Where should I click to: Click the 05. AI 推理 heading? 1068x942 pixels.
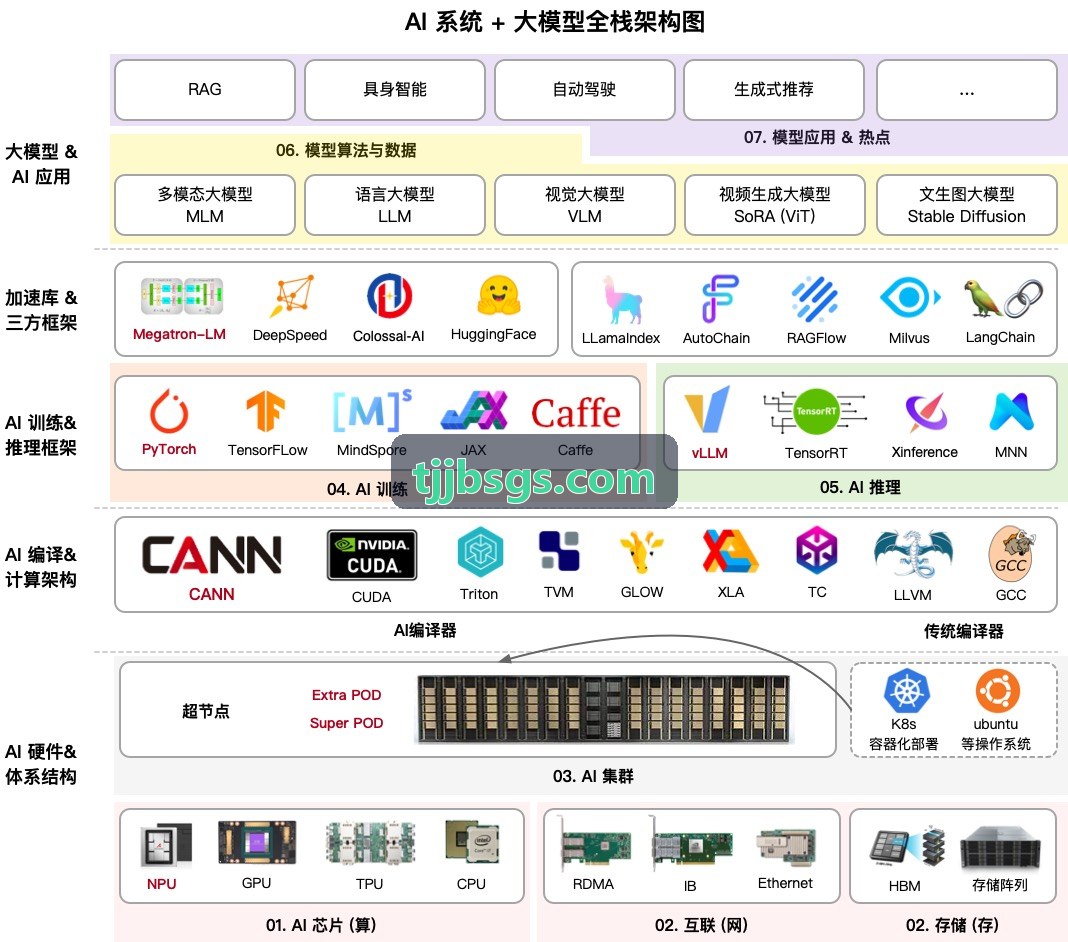(860, 487)
